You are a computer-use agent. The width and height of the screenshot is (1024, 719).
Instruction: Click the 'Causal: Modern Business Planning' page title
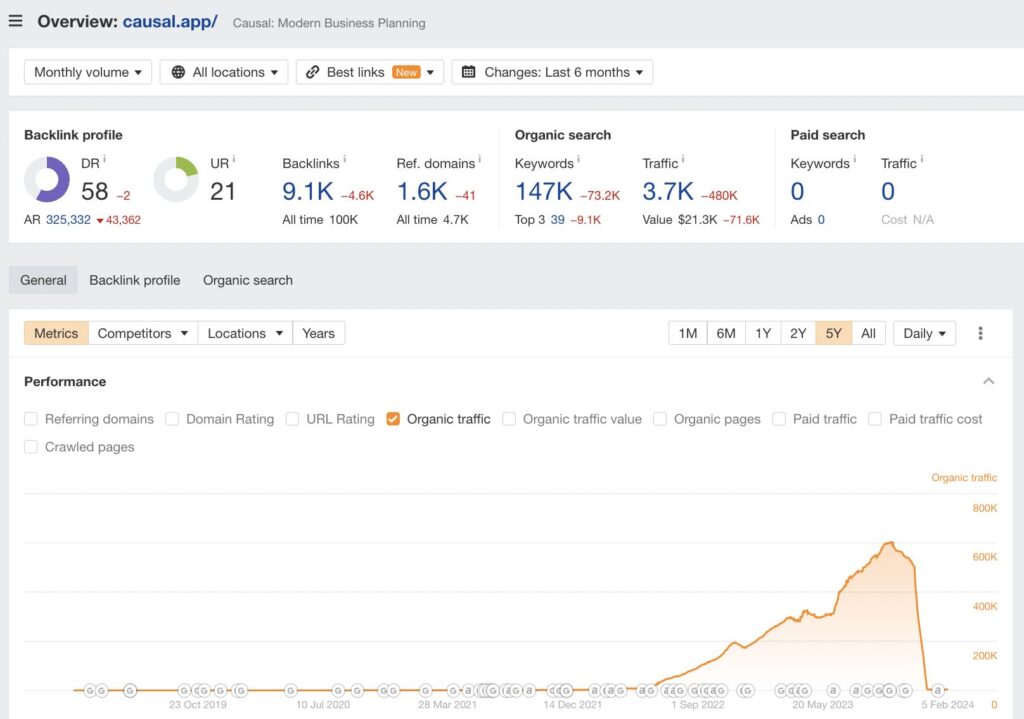(x=329, y=23)
